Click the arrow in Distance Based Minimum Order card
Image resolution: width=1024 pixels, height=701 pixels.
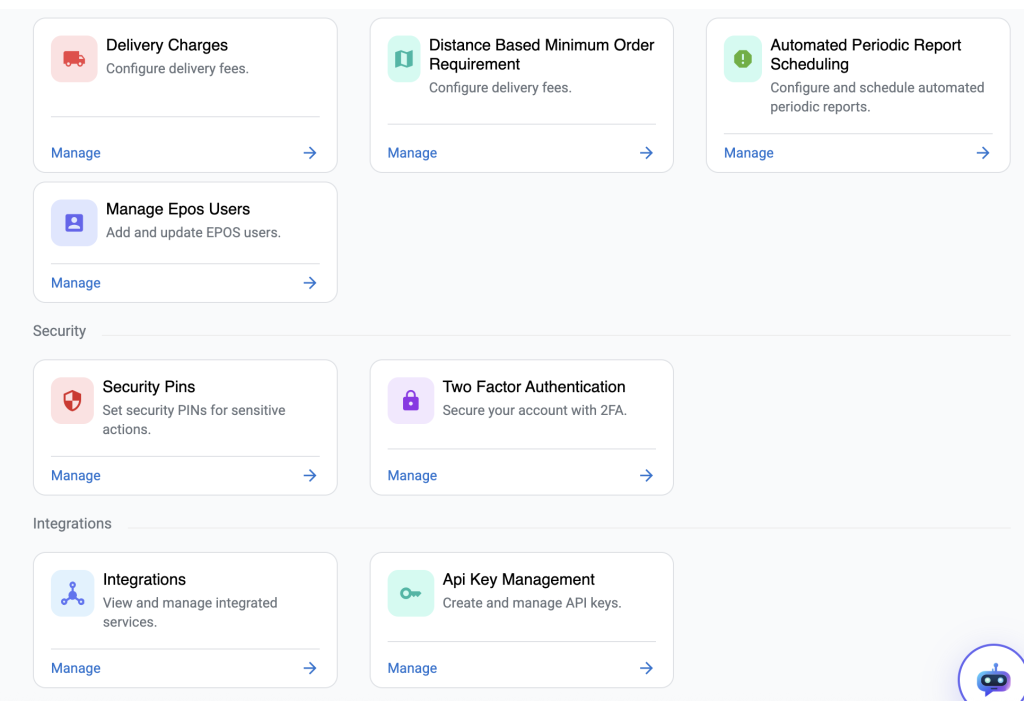pyautogui.click(x=647, y=153)
